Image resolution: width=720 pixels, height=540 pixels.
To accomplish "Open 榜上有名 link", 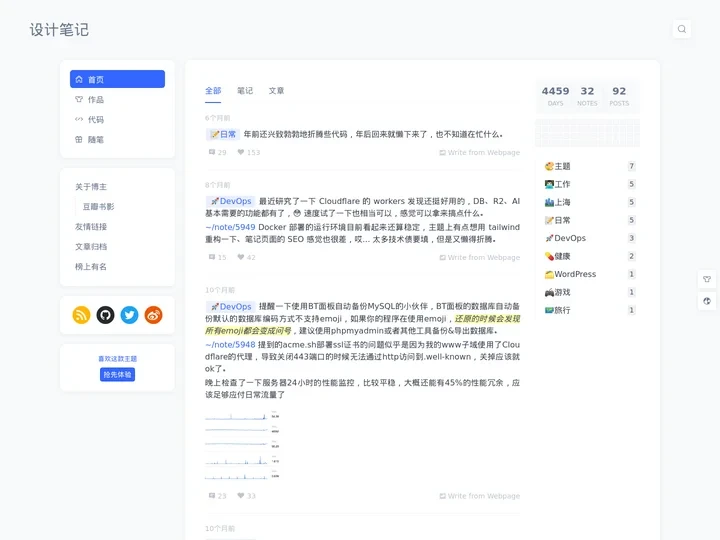I will coord(91,267).
